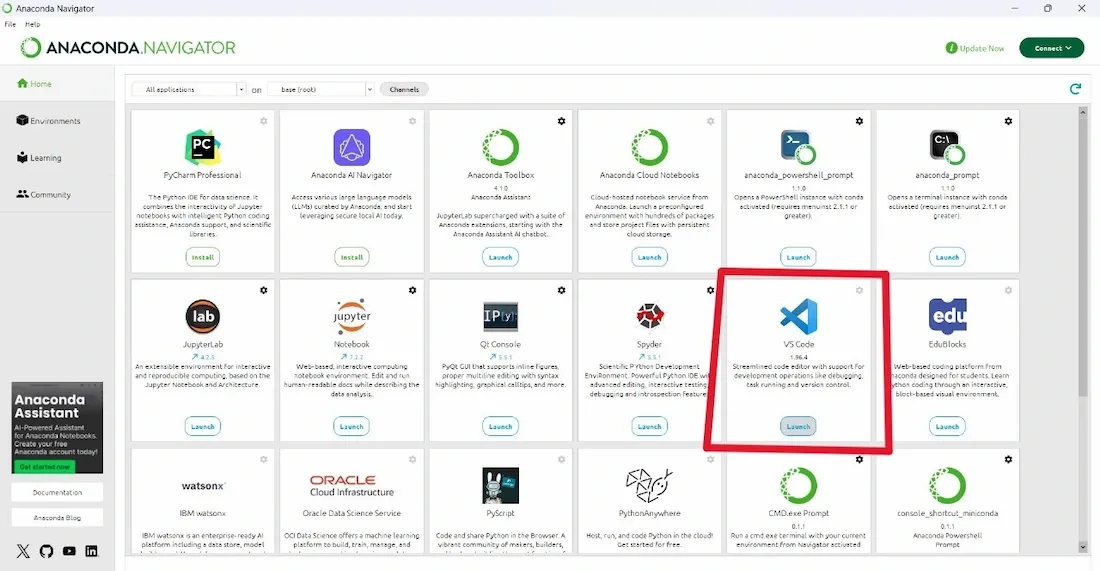
Task: Open the YouTube icon in sidebar footer
Action: point(69,551)
